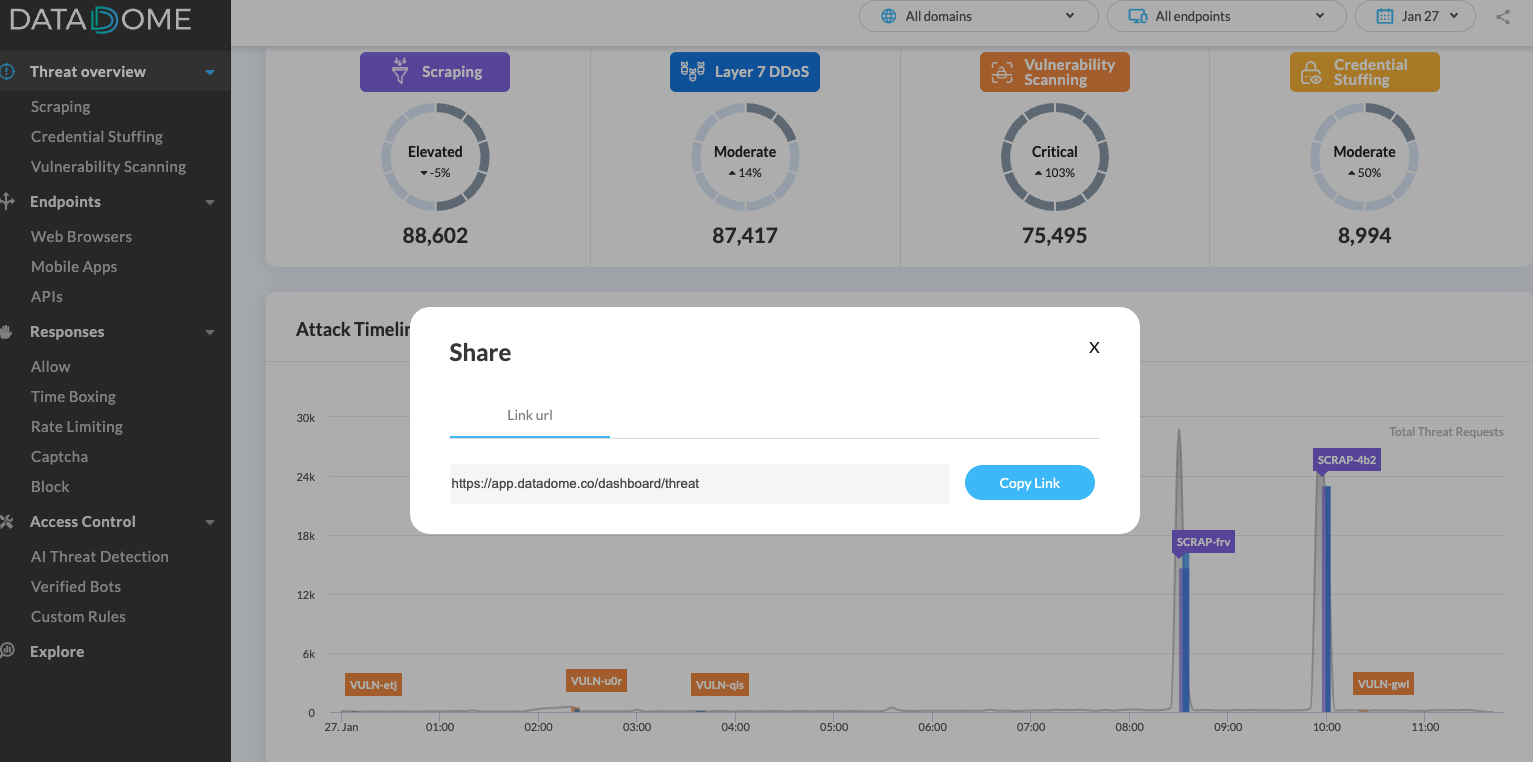
Task: Open AI Threat Detection from sidebar
Action: point(99,556)
